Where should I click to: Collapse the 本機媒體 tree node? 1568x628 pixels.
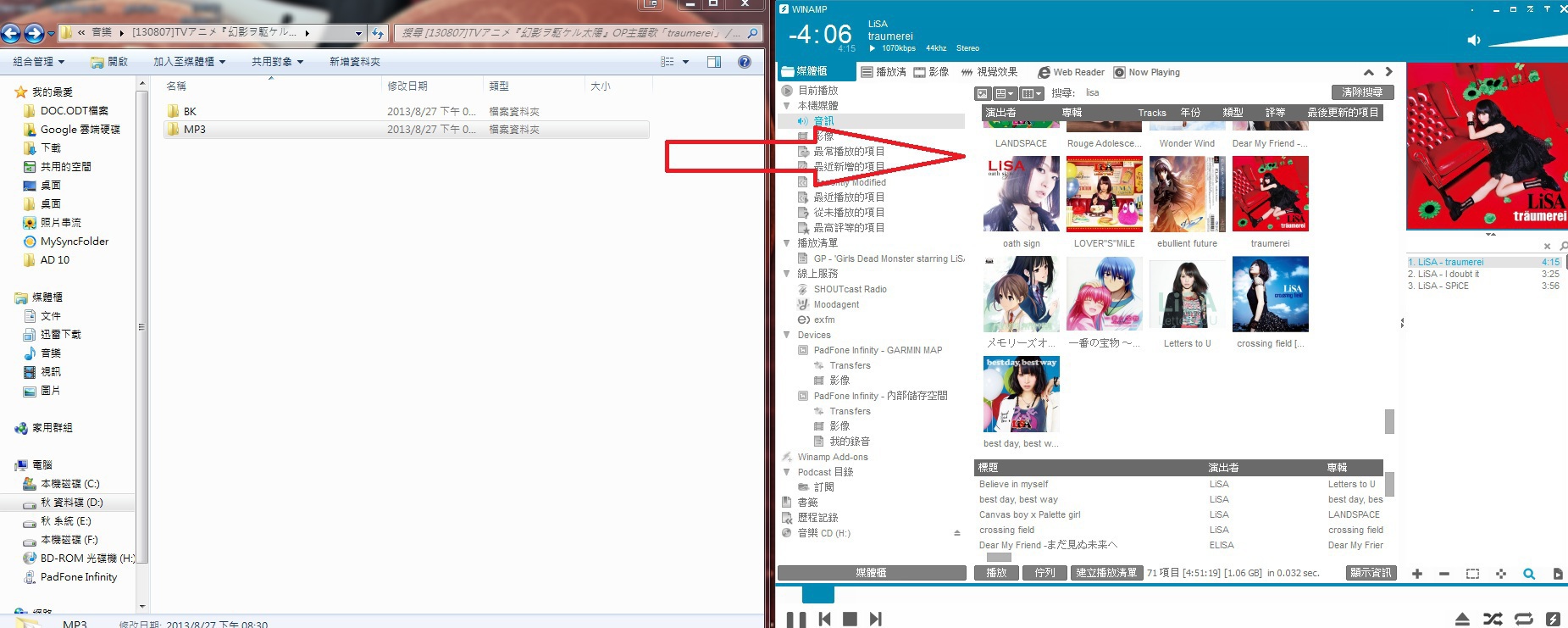(x=787, y=105)
